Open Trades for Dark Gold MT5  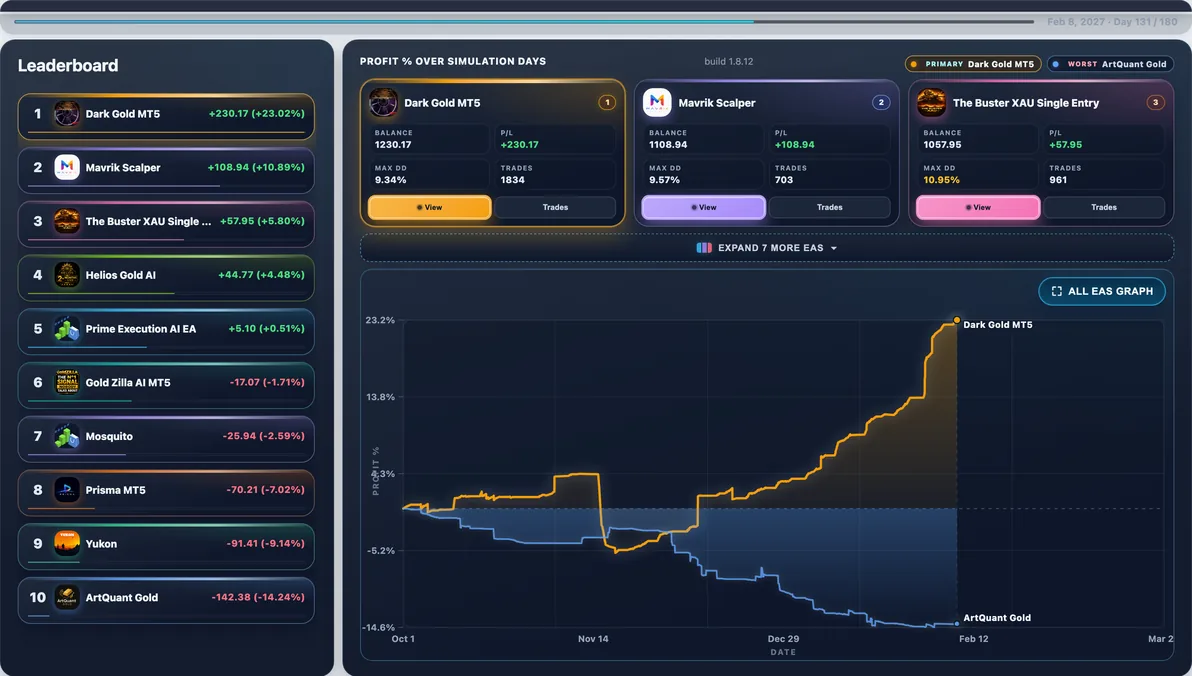click(555, 208)
